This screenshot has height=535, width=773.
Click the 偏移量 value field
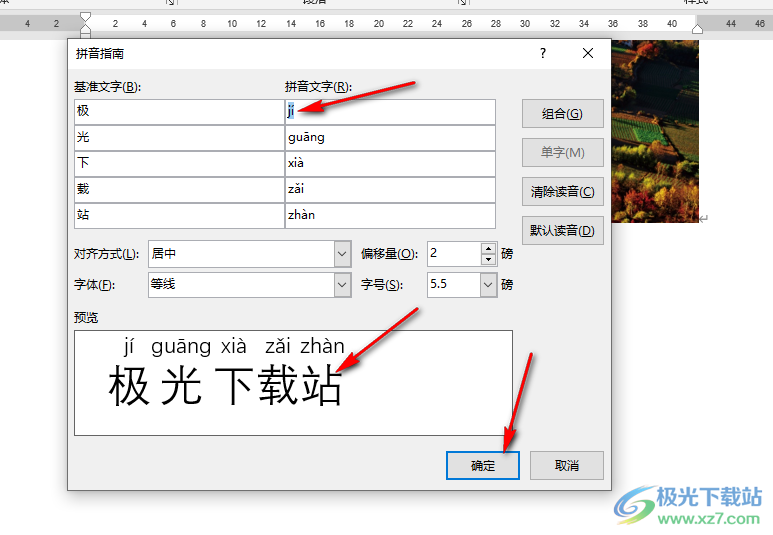tap(454, 254)
